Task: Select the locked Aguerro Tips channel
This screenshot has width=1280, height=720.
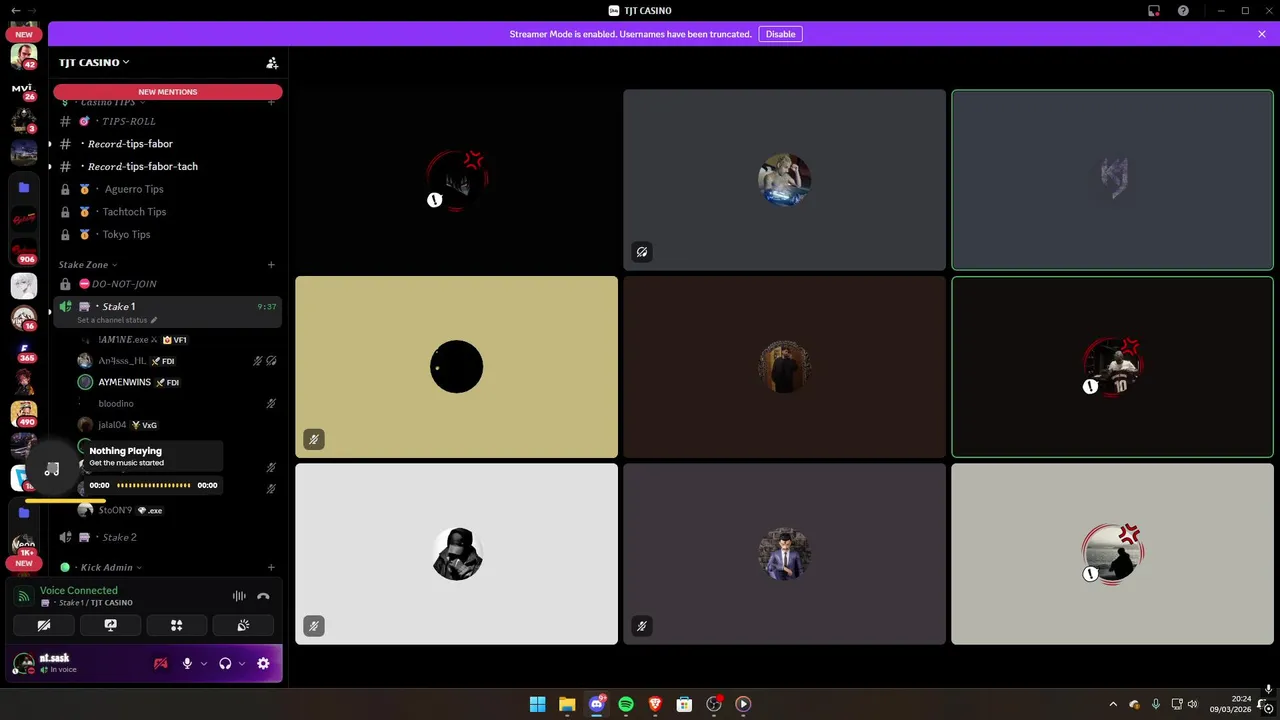Action: [x=167, y=189]
